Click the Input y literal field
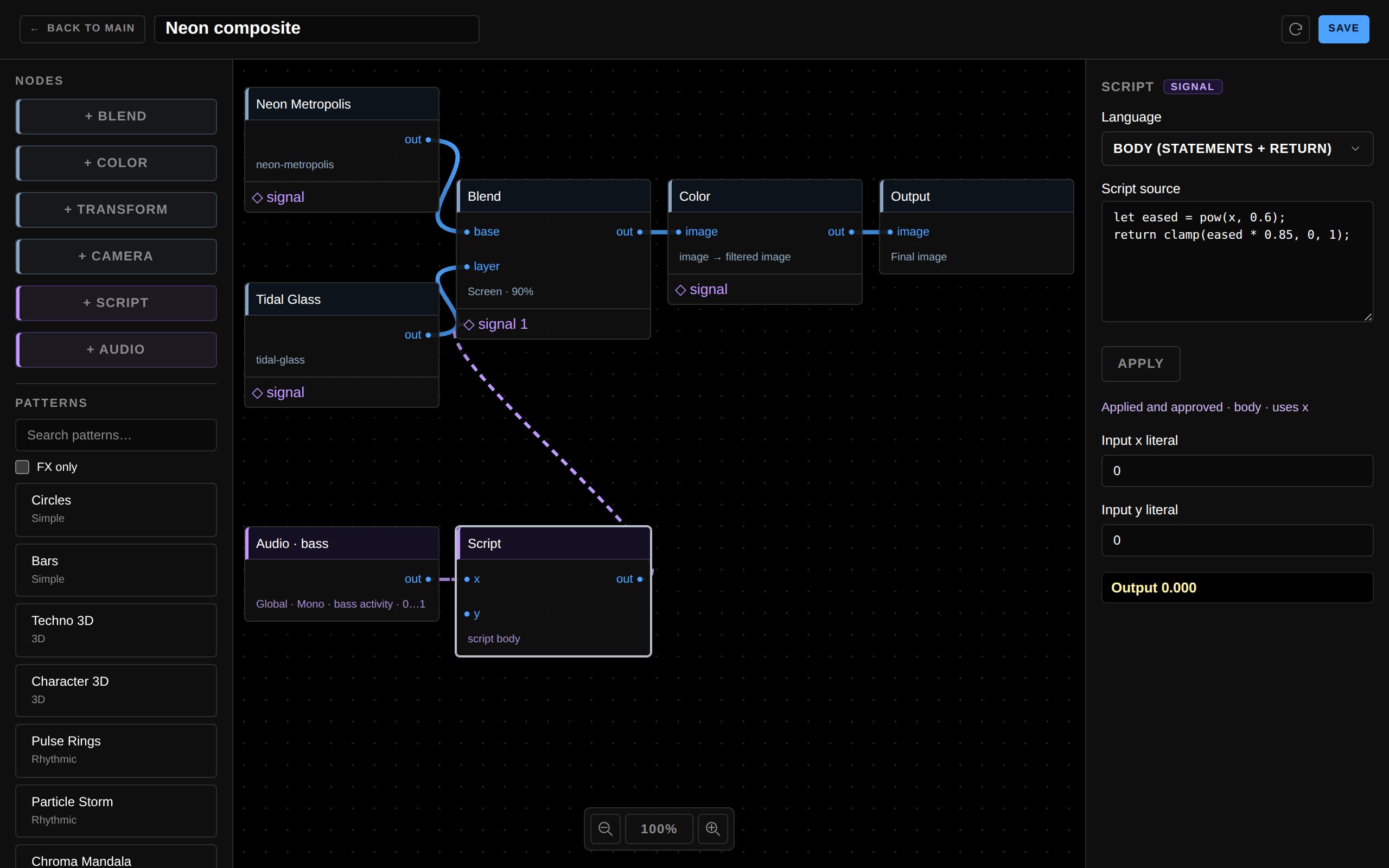 1237,540
